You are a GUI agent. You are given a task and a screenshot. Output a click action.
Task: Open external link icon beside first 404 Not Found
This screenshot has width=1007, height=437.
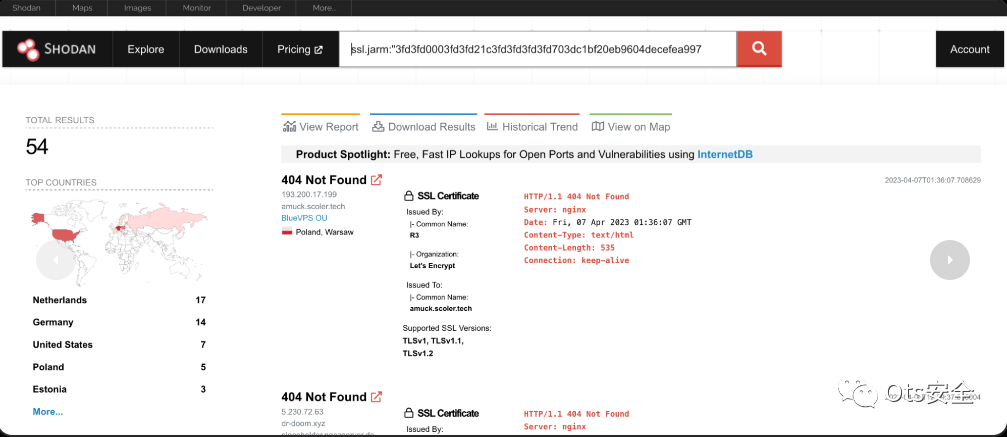(376, 180)
